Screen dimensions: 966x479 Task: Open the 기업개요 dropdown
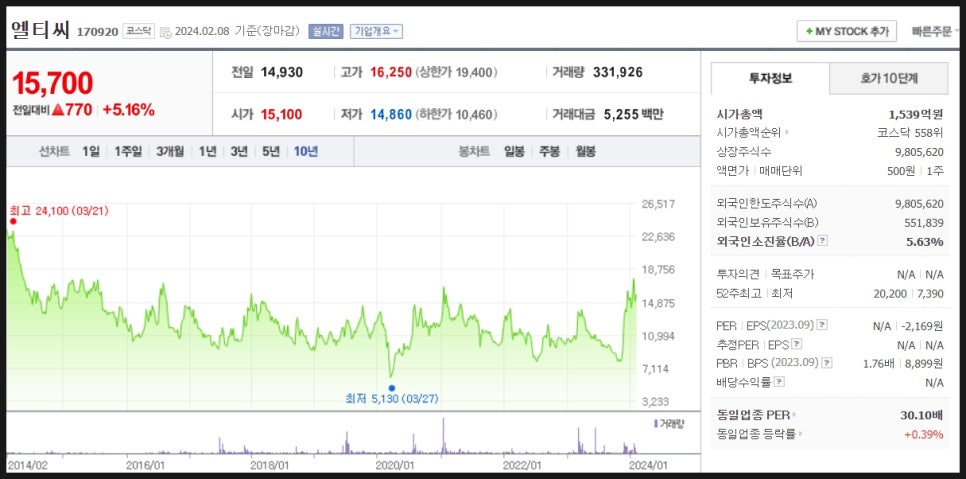376,31
